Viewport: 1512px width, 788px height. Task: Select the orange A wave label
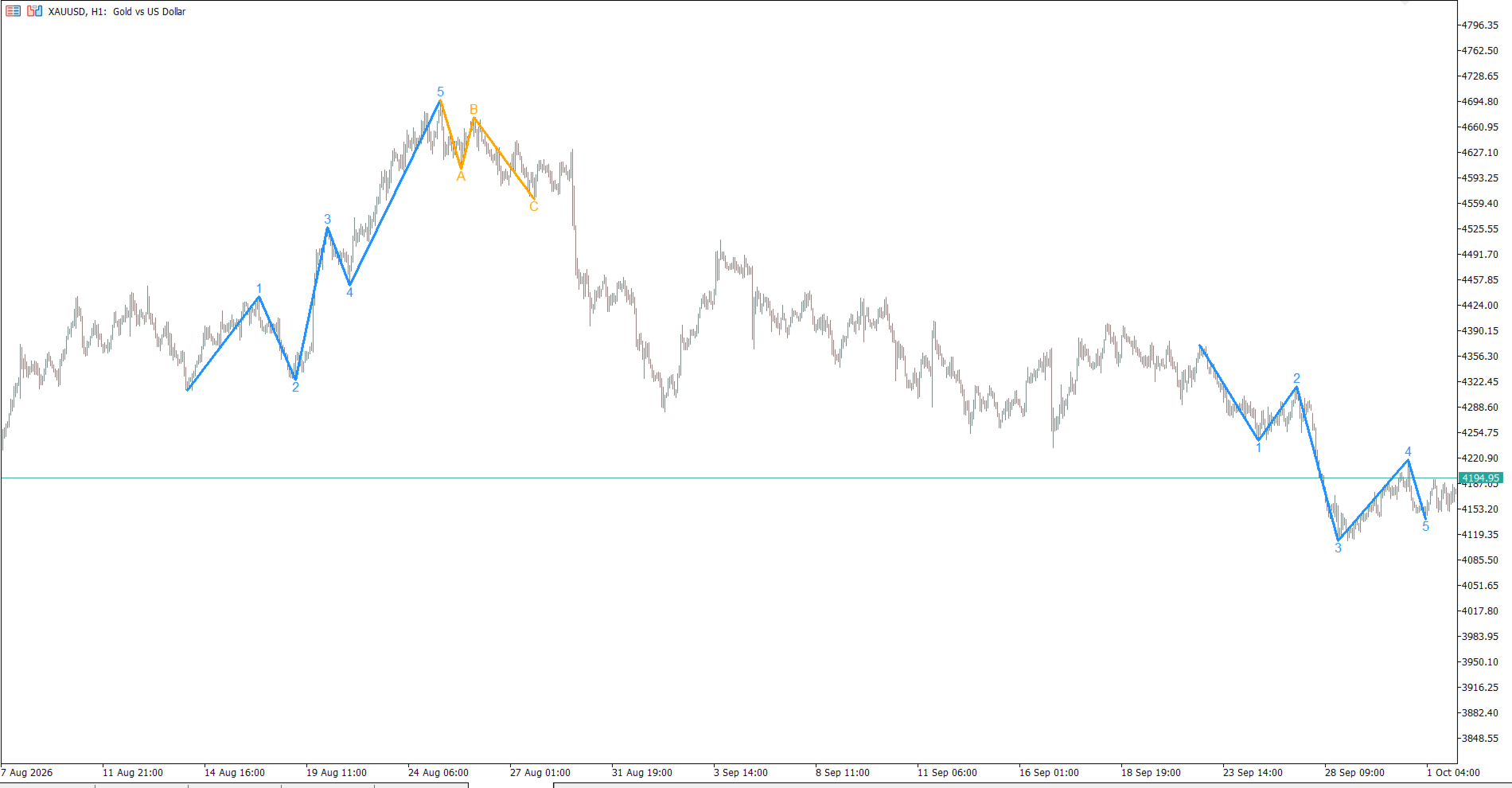461,177
